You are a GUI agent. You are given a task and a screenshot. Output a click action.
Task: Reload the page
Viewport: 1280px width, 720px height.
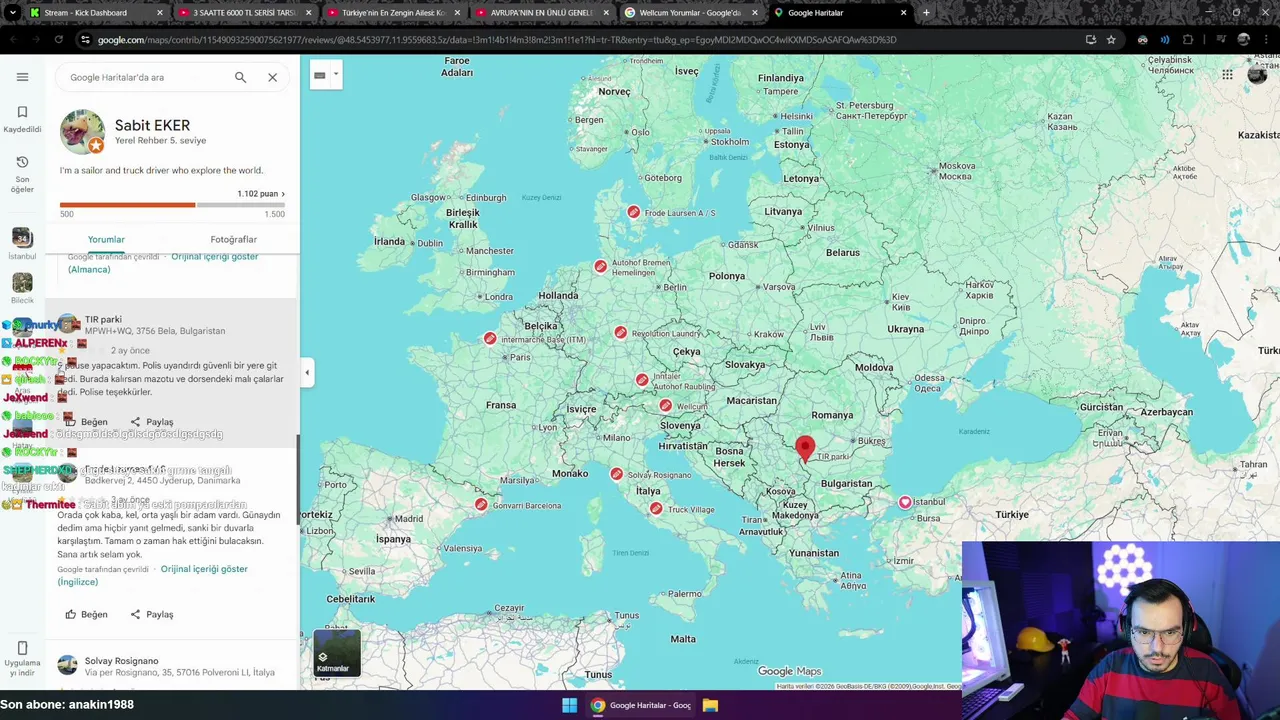click(x=59, y=40)
